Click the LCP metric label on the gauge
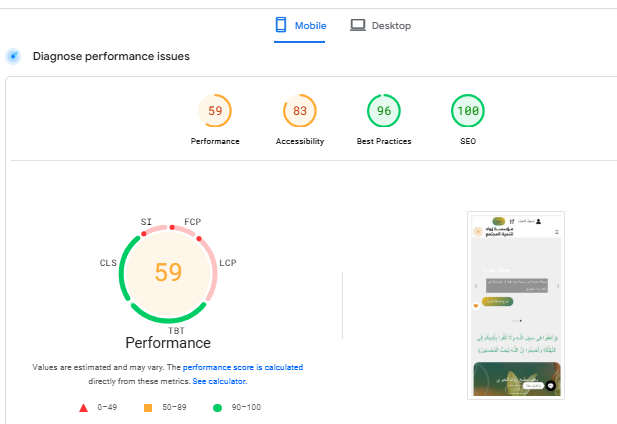This screenshot has width=617, height=424. 226,263
